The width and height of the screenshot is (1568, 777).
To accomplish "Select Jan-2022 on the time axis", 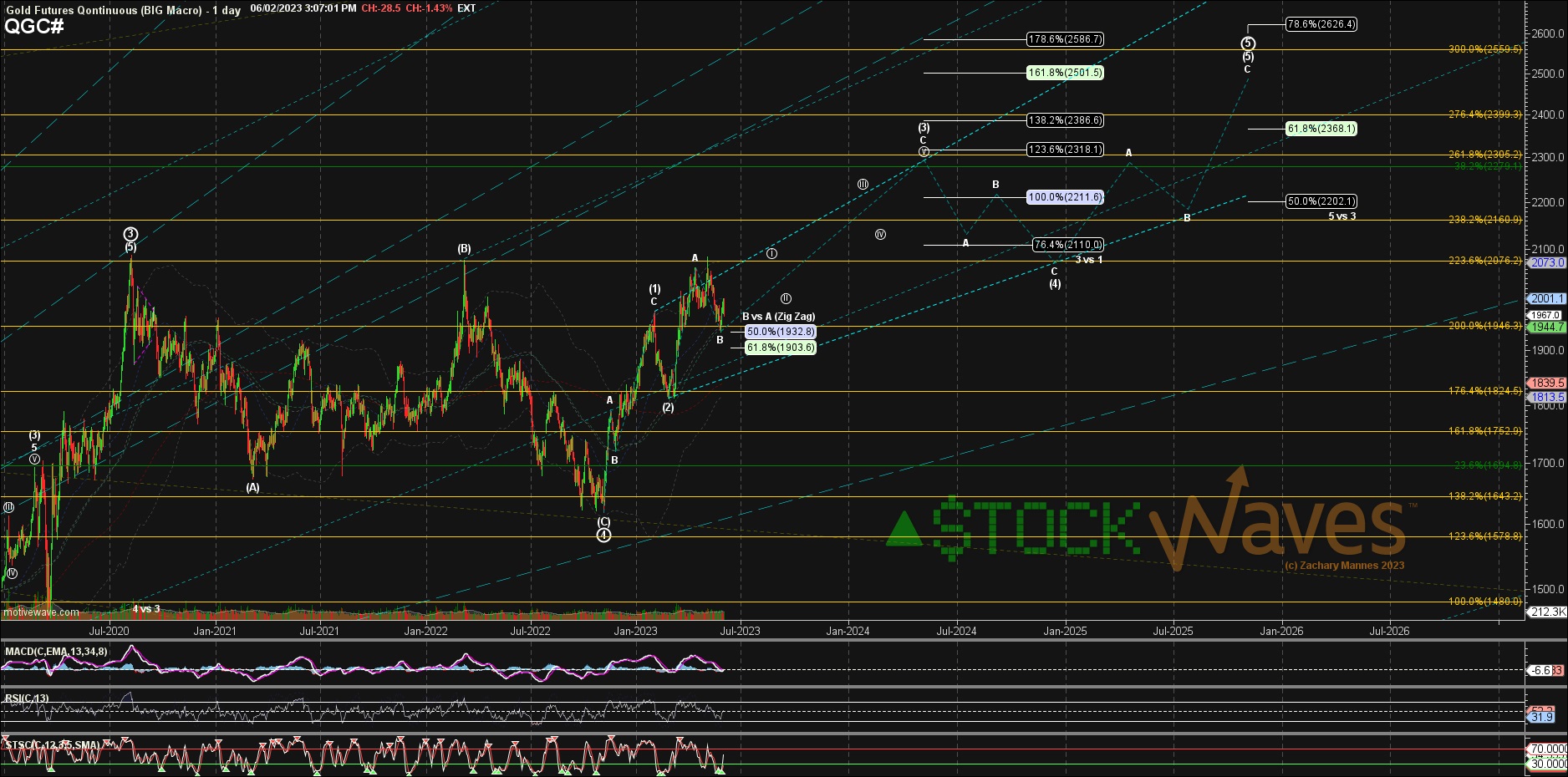I will [425, 631].
